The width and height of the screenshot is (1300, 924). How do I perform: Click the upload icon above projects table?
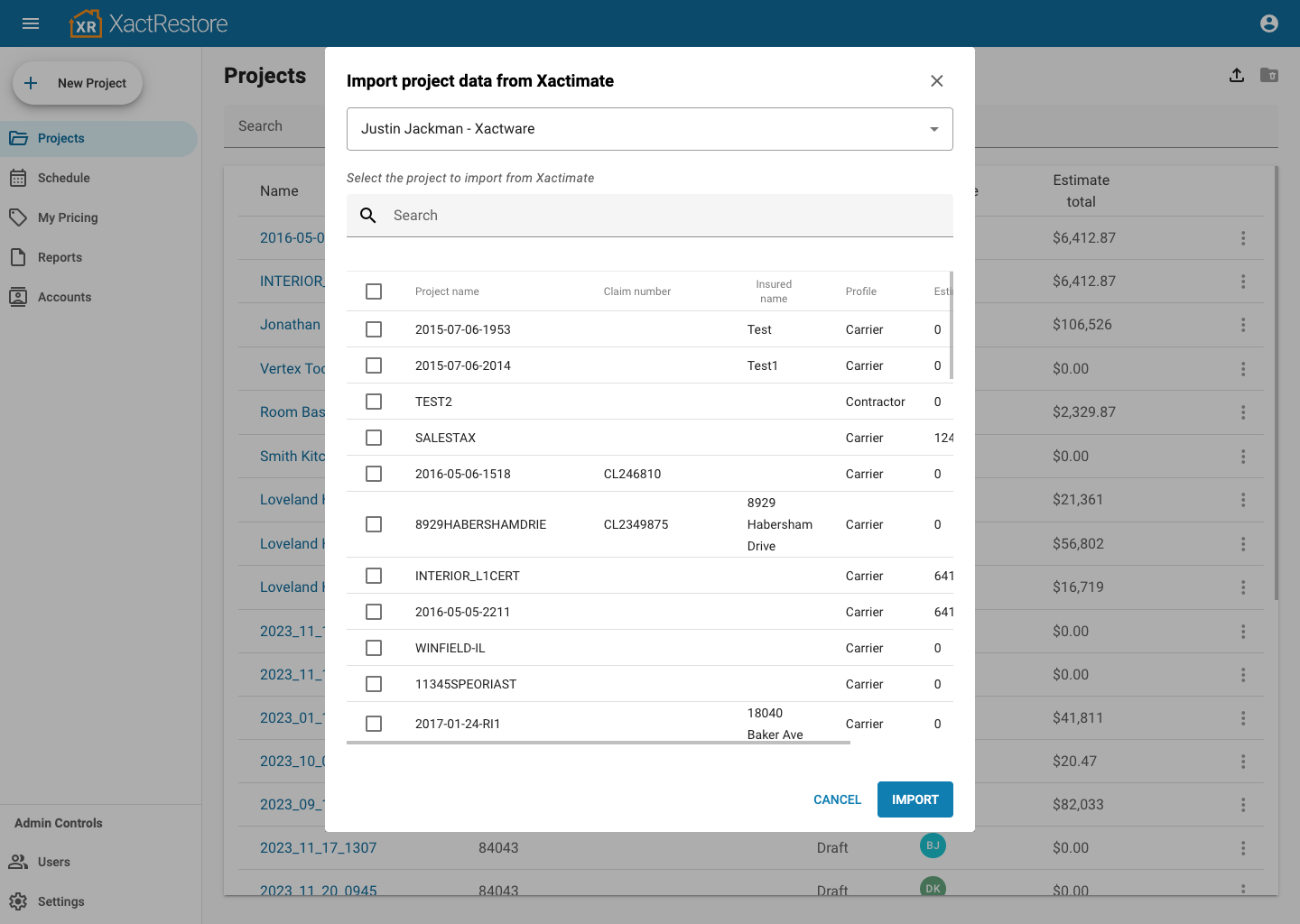click(x=1237, y=75)
